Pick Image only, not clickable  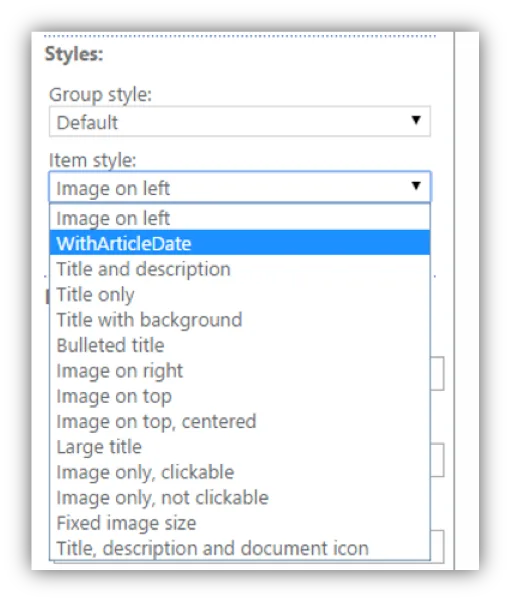tap(240, 496)
